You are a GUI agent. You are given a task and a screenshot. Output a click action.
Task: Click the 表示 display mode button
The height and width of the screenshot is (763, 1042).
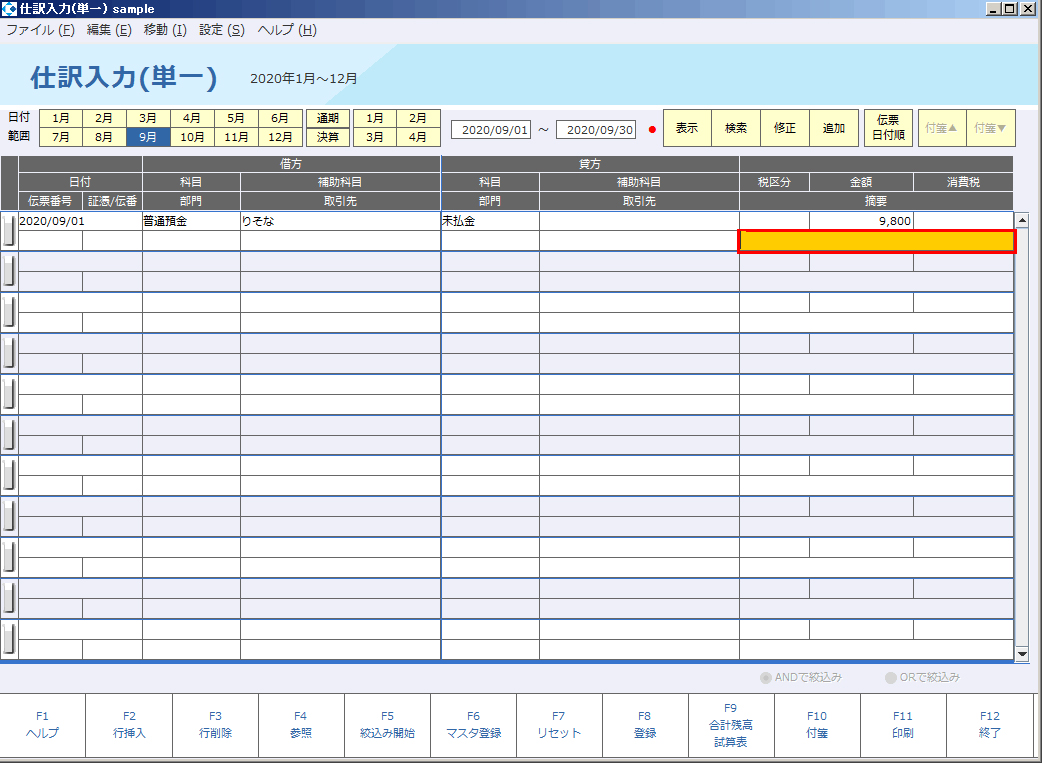pyautogui.click(x=687, y=128)
